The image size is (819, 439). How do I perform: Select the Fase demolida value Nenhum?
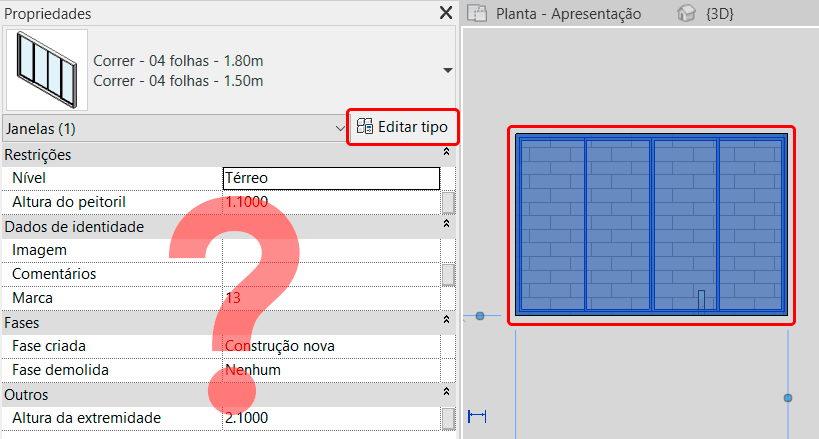click(x=330, y=370)
